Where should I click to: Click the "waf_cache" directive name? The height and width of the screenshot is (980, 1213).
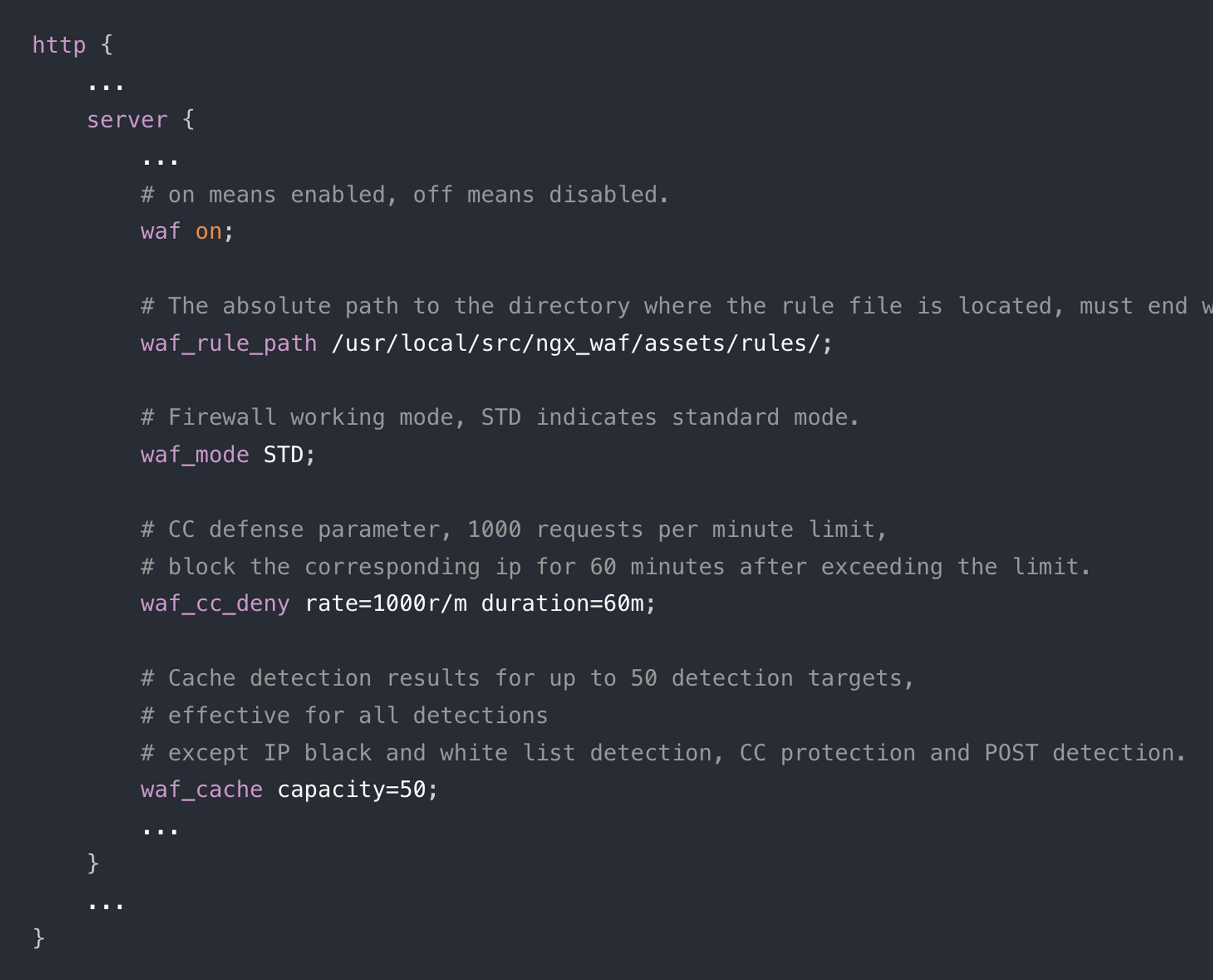point(201,790)
